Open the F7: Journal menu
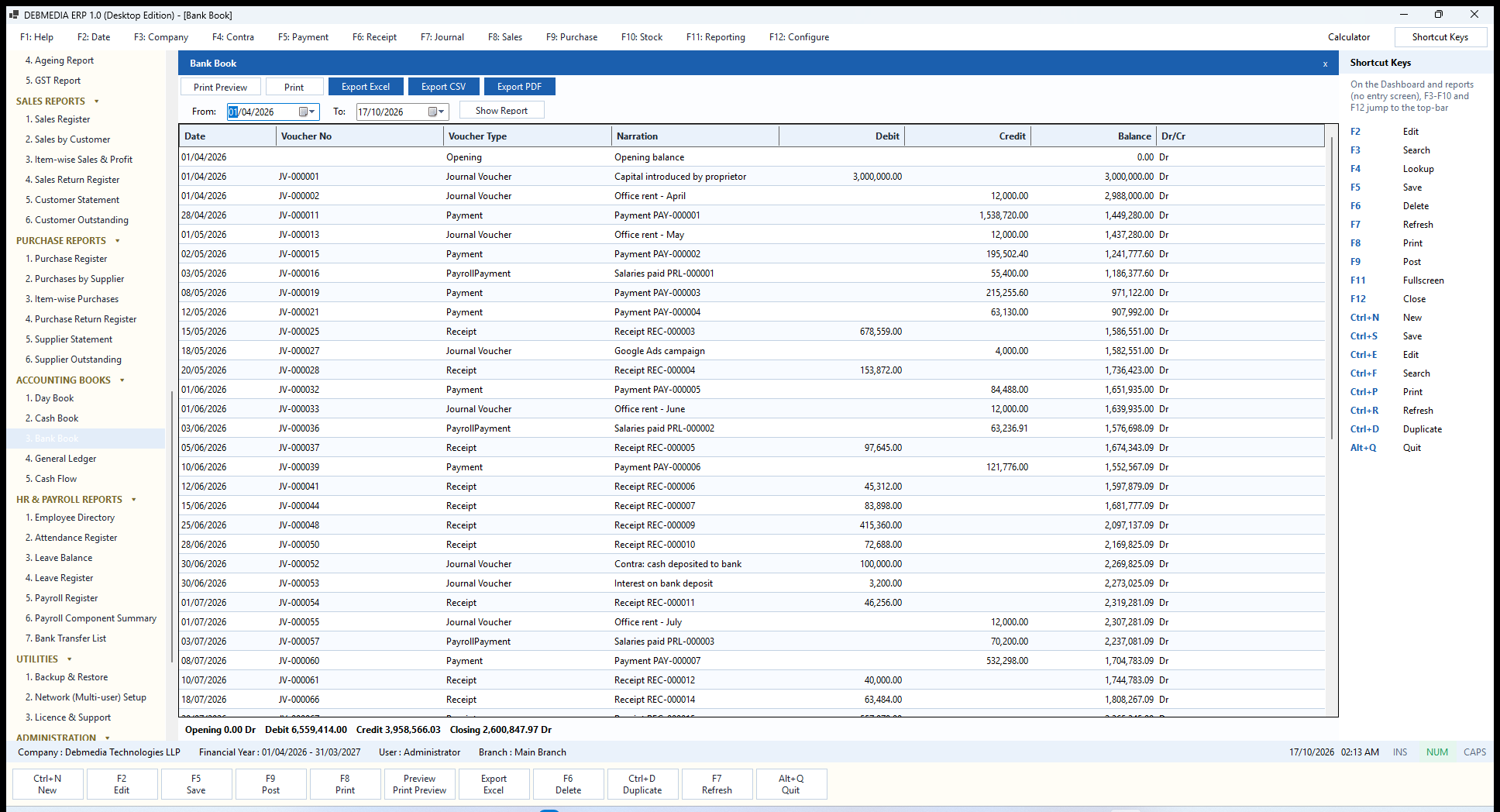Viewport: 1500px width, 812px height. [442, 37]
